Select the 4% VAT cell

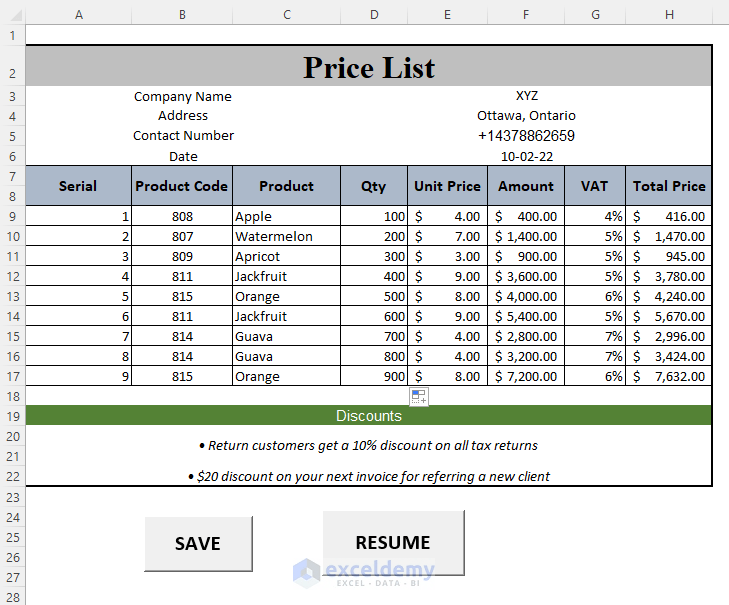point(595,216)
